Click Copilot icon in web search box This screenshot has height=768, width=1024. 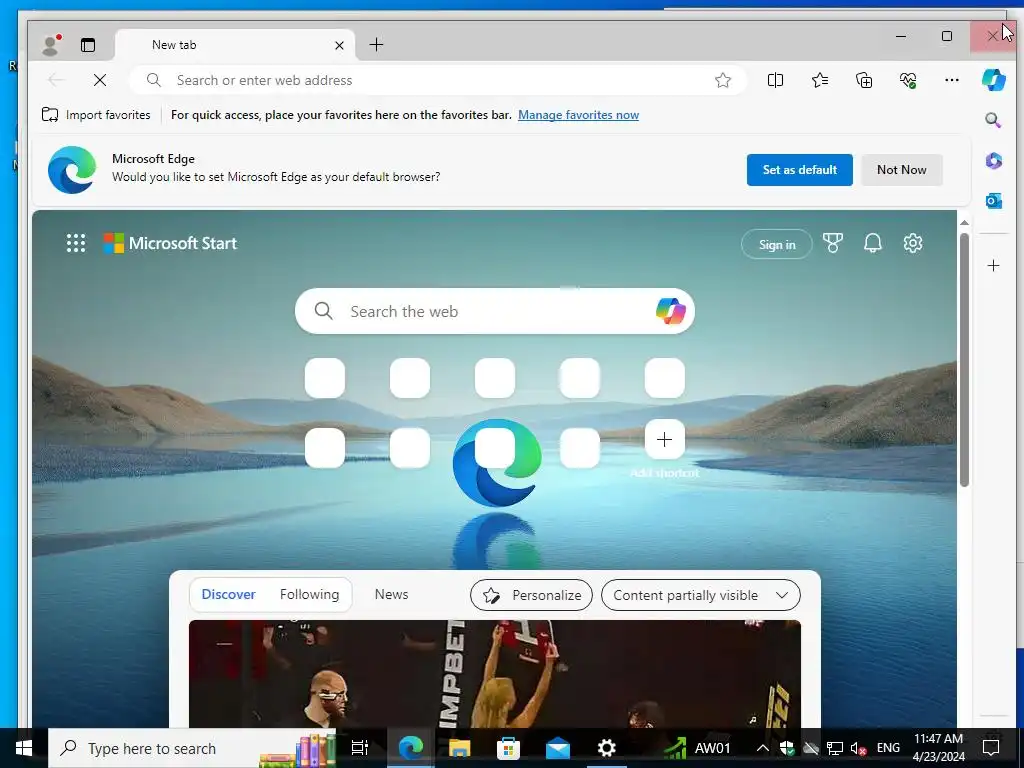(671, 311)
